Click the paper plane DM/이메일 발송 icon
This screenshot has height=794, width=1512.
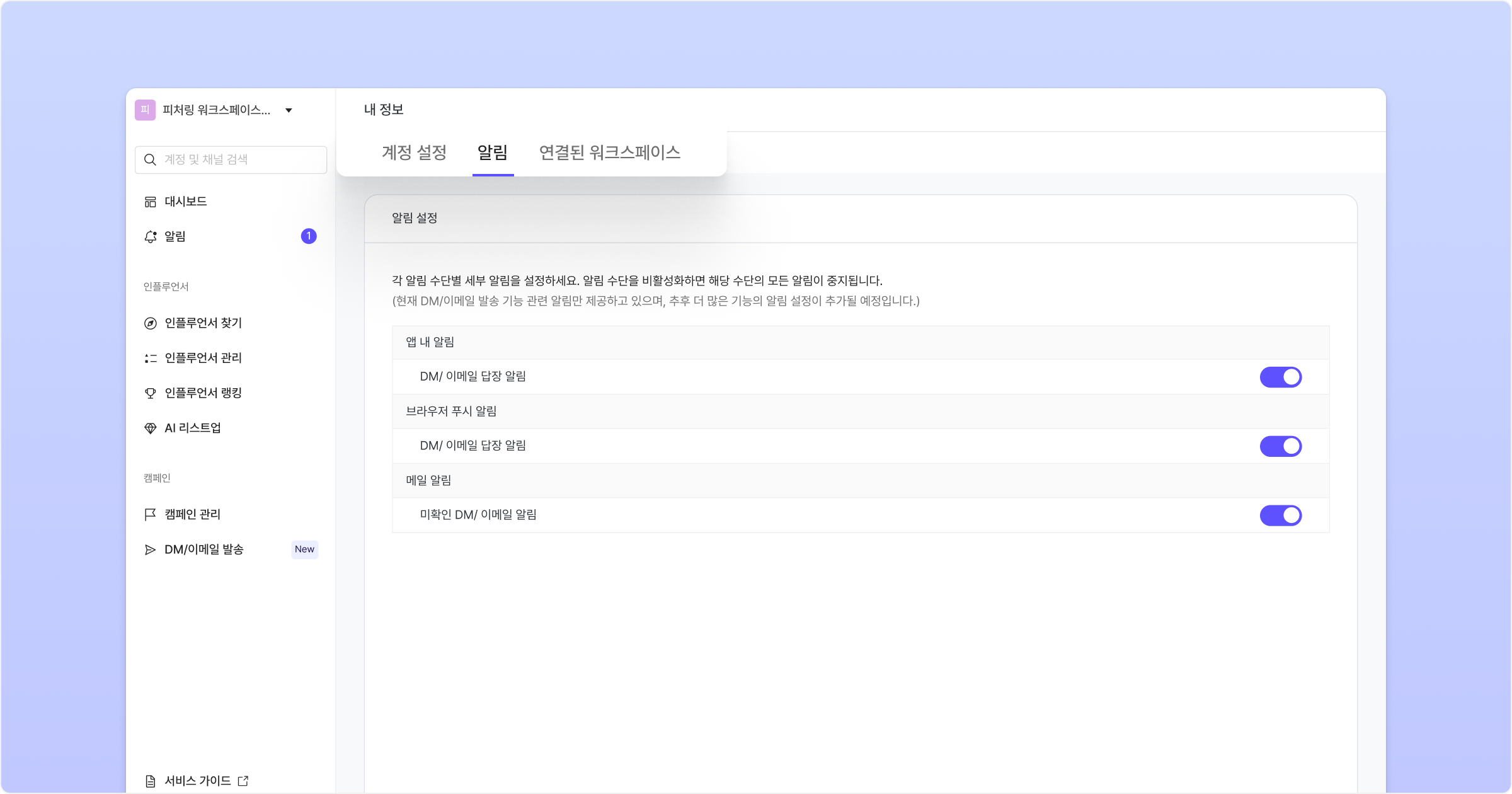pyautogui.click(x=150, y=550)
